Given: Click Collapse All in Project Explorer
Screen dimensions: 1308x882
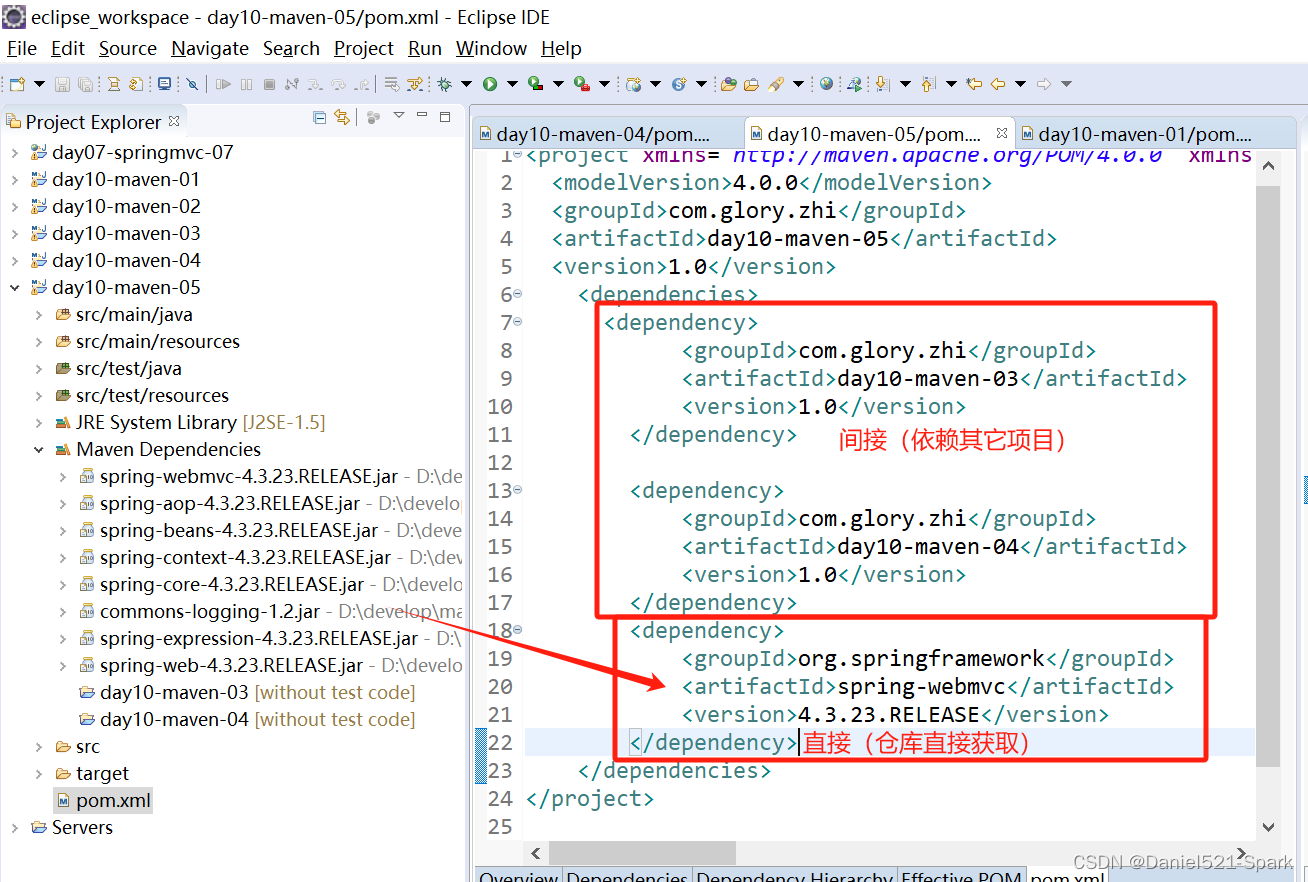Looking at the screenshot, I should pos(320,118).
